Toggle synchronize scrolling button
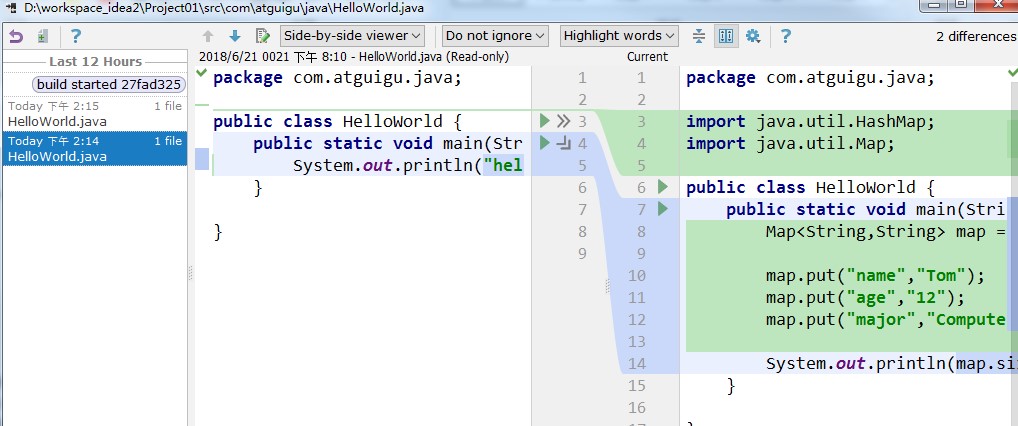 pyautogui.click(x=726, y=36)
